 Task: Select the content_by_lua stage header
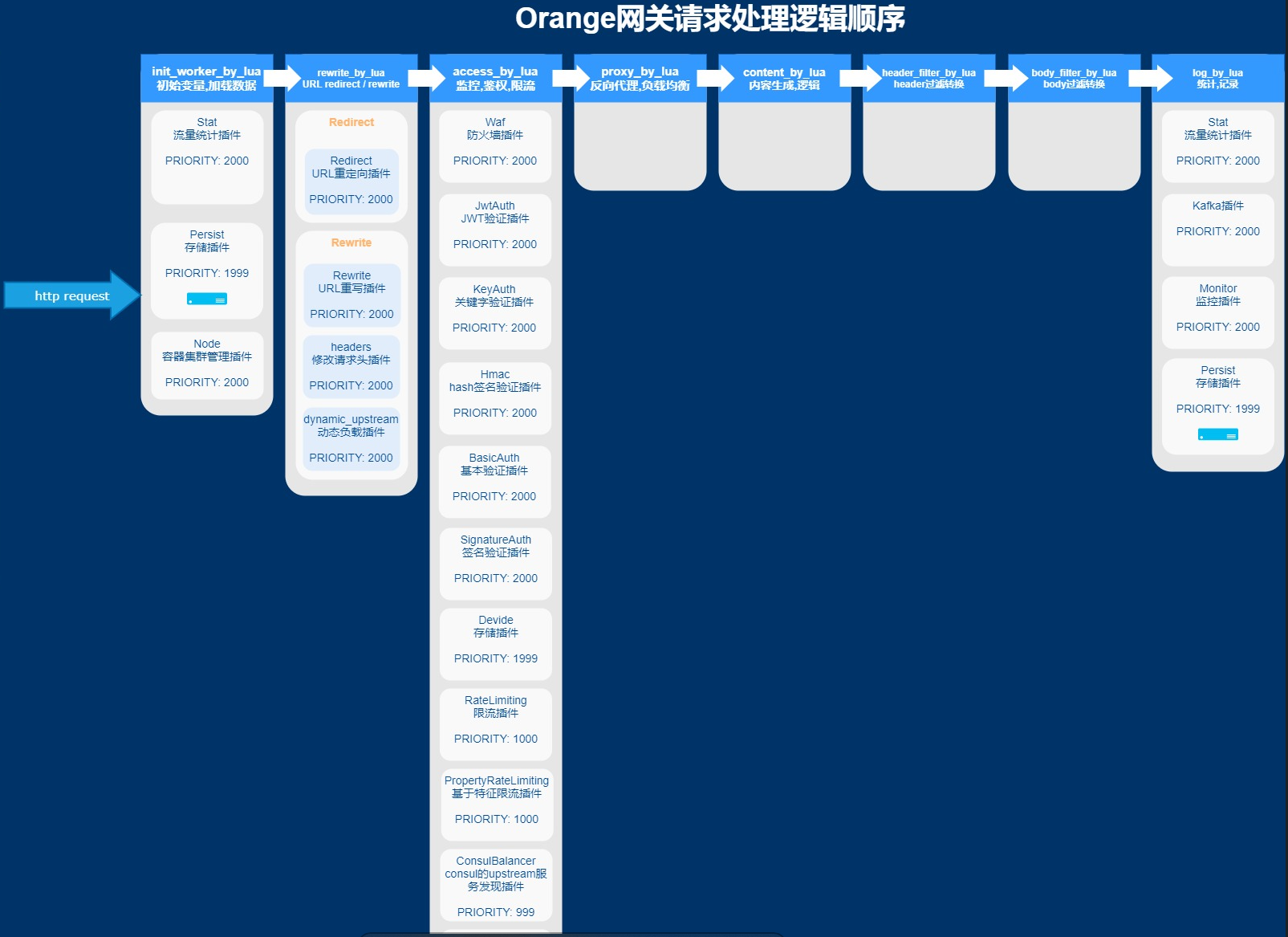click(x=784, y=78)
